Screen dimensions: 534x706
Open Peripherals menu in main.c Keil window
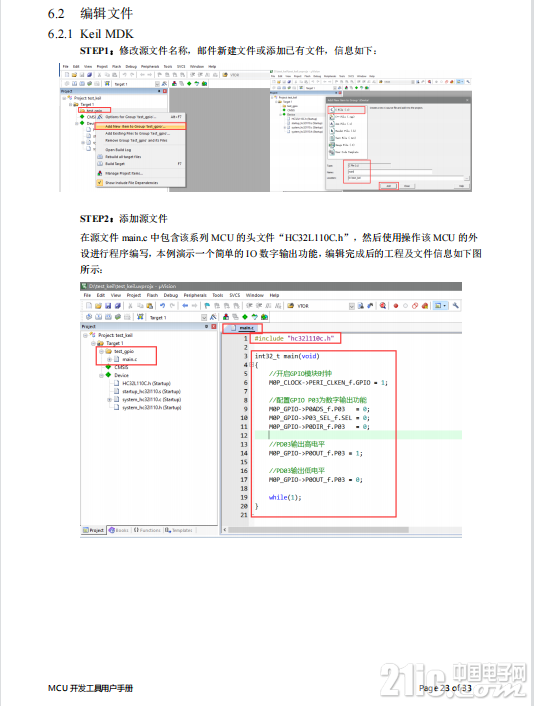tap(195, 295)
